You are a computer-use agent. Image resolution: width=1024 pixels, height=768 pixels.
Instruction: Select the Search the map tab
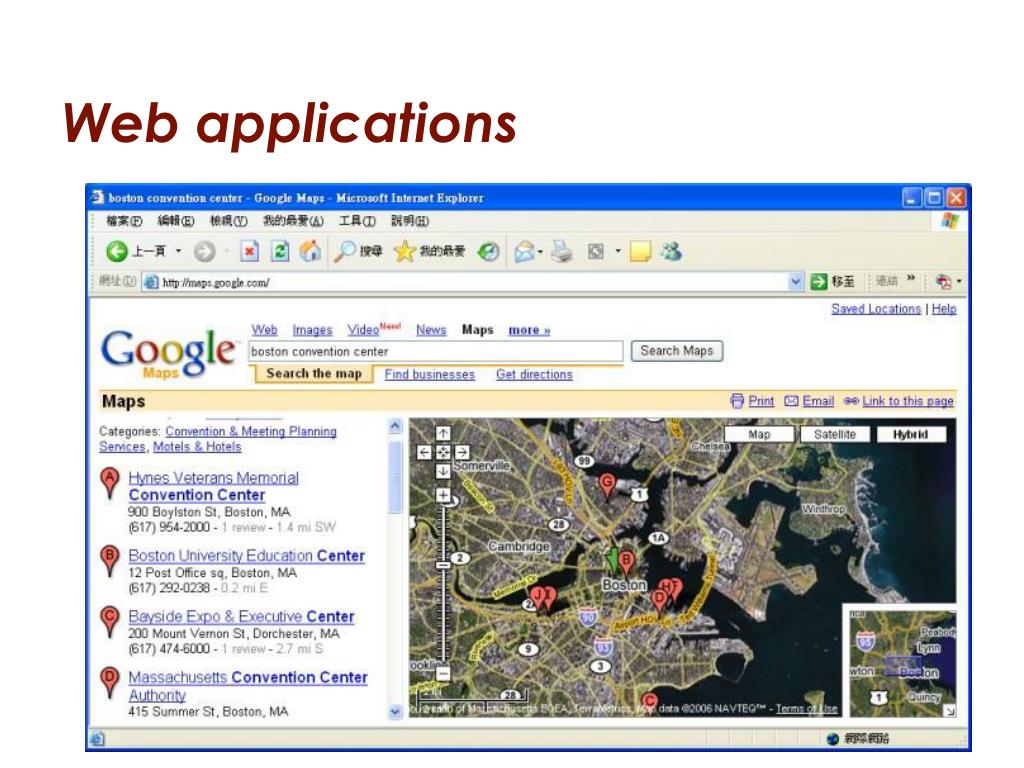(313, 374)
